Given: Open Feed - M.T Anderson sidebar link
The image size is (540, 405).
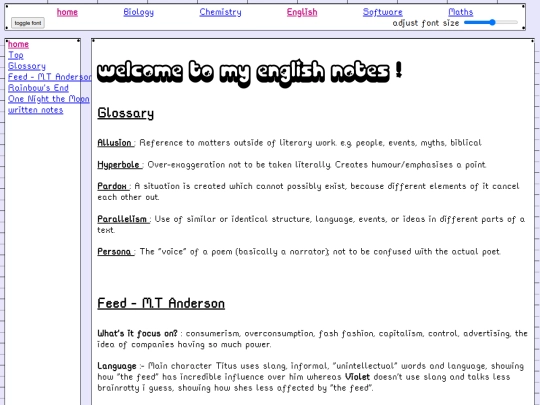Looking at the screenshot, I should [50, 77].
